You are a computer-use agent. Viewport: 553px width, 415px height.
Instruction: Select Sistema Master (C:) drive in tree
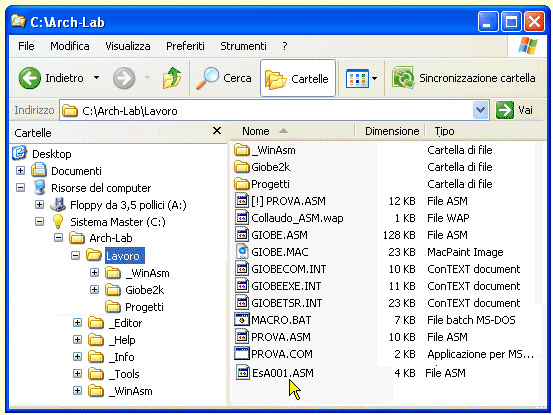[x=118, y=222]
